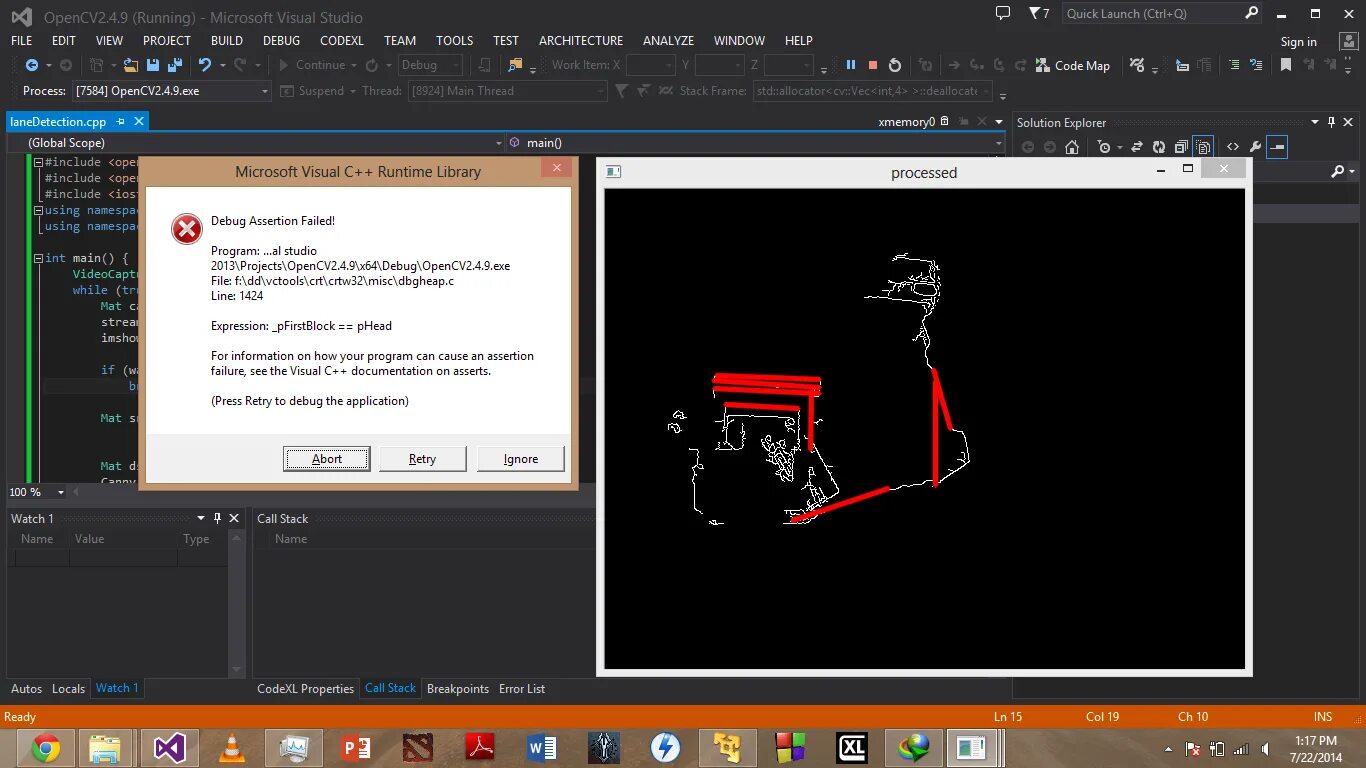This screenshot has height=768, width=1366.
Task: Open the ARCHITECTURE menu
Action: coord(580,41)
